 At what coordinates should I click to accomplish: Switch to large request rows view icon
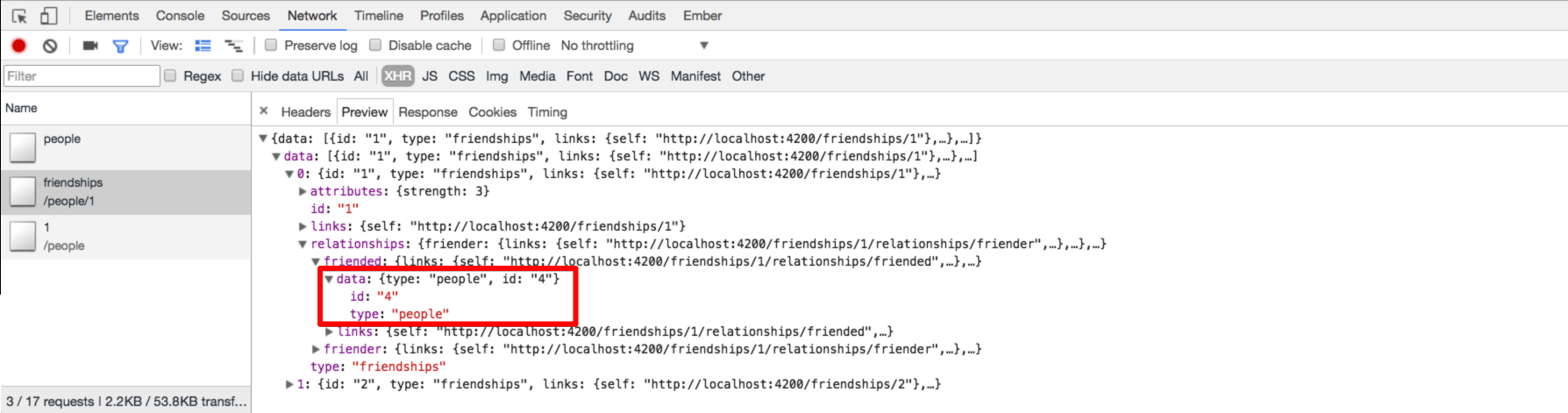pos(203,46)
